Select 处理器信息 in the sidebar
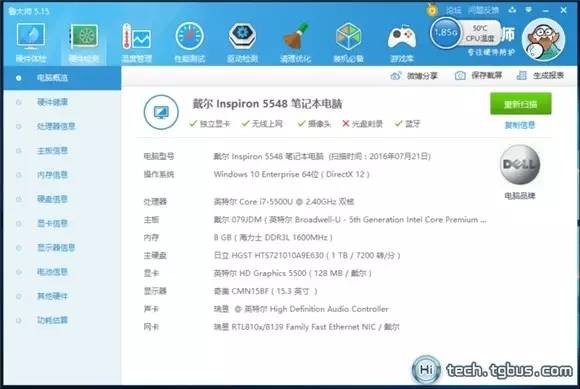 coord(55,126)
